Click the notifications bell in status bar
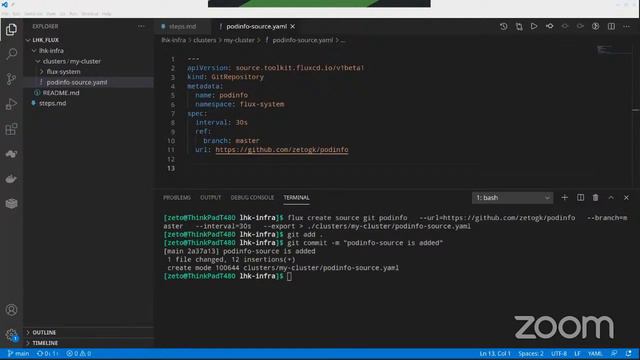The height and width of the screenshot is (360, 640). (x=629, y=353)
